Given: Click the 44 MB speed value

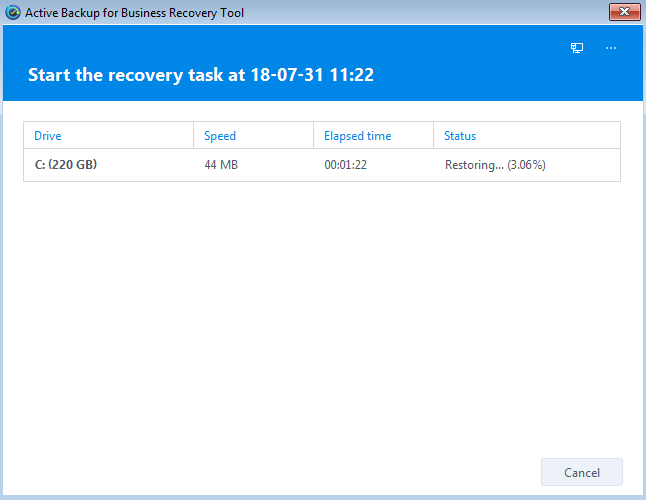Looking at the screenshot, I should [222, 165].
